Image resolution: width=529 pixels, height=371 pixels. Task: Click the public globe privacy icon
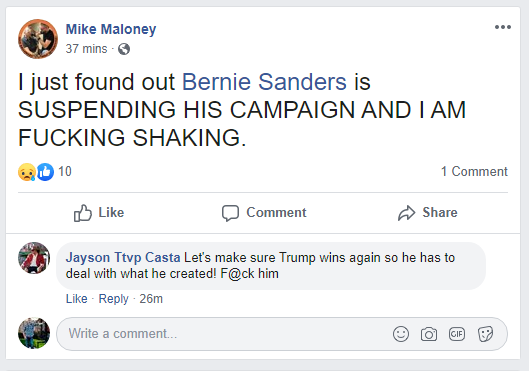click(x=124, y=49)
